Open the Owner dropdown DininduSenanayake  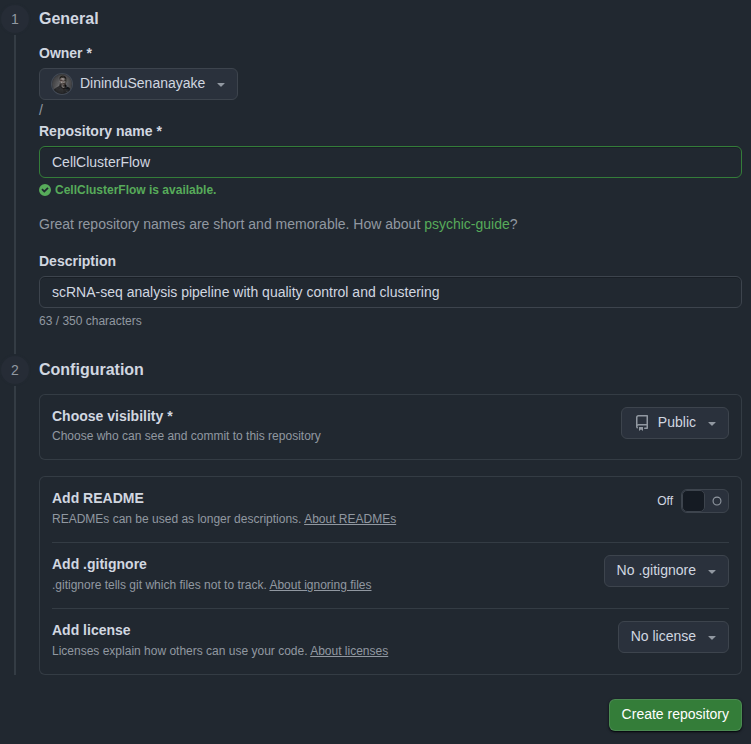[x=138, y=84]
